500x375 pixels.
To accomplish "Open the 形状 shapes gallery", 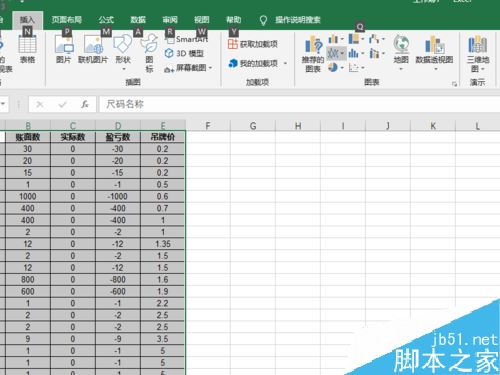I will 123,52.
